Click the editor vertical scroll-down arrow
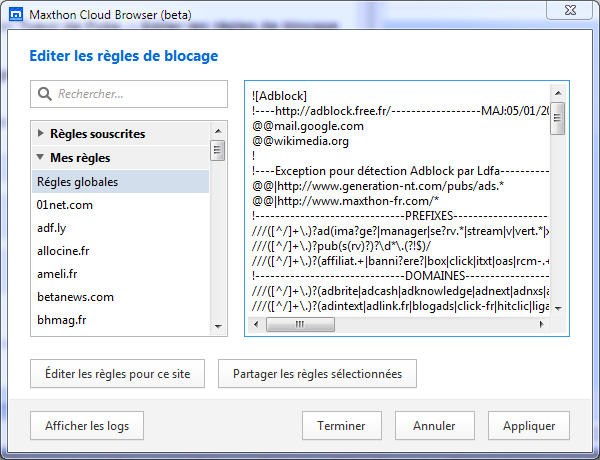This screenshot has height=460, width=600. point(558,308)
